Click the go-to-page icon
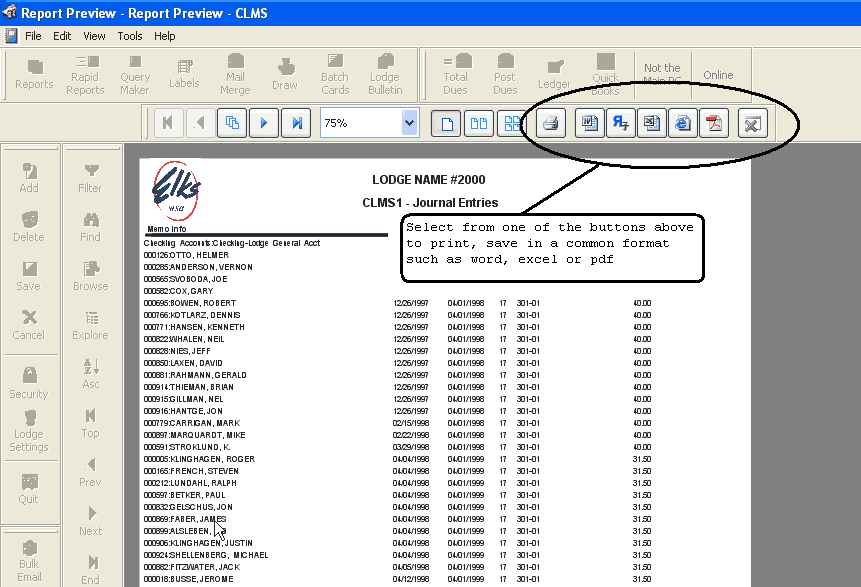The image size is (861, 587). pos(232,123)
